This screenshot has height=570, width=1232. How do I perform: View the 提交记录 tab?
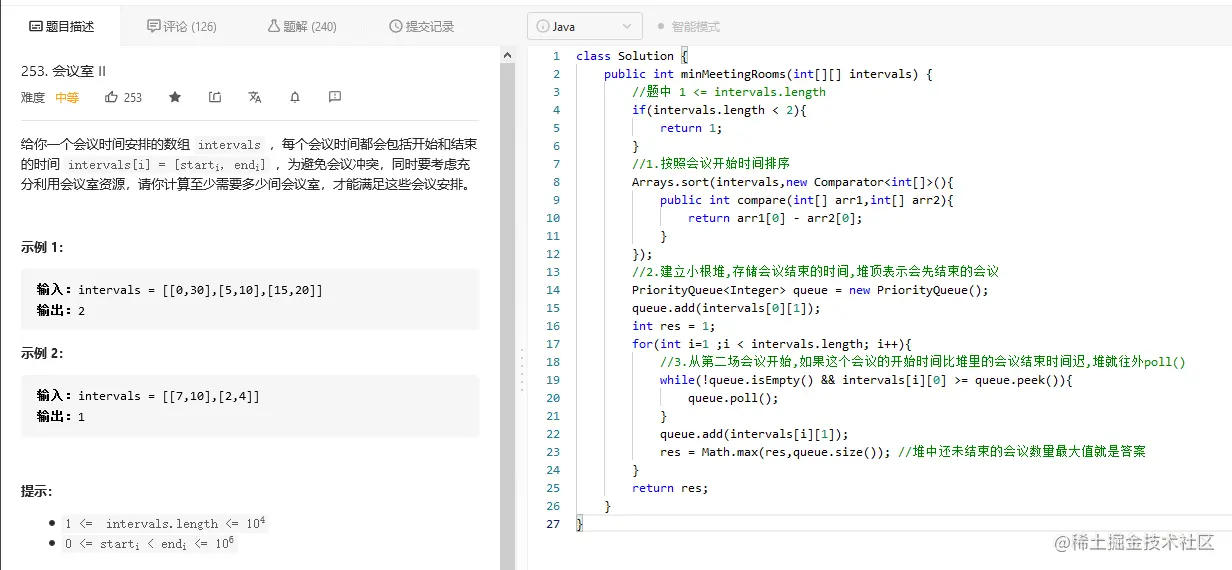[x=421, y=27]
